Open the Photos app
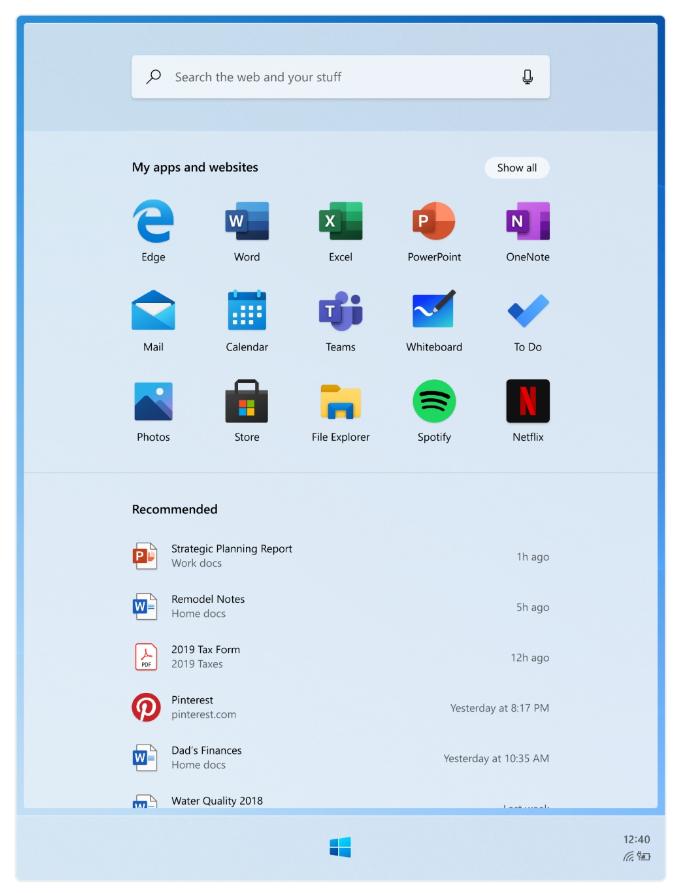Viewport: 681px width, 893px height. coord(153,401)
